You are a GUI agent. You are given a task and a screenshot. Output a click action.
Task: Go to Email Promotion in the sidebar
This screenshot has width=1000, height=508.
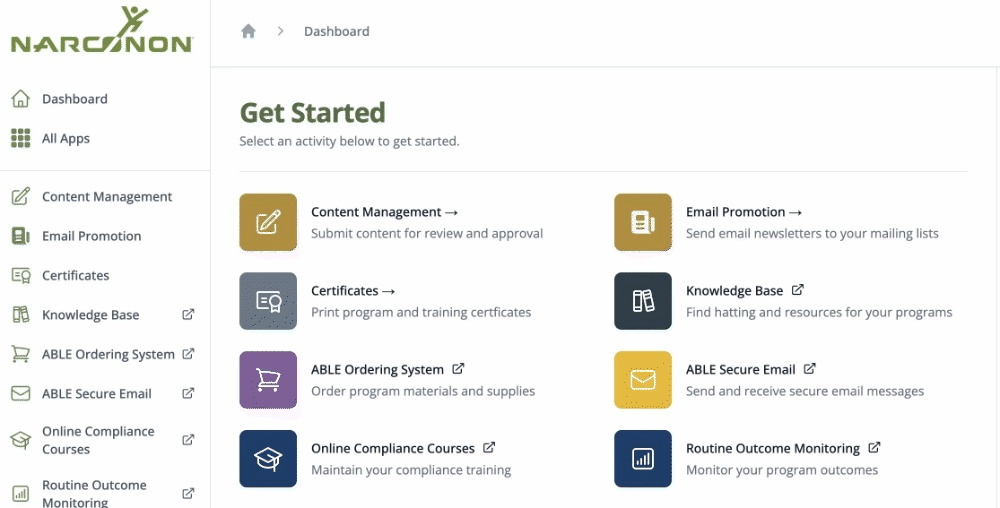(x=91, y=236)
